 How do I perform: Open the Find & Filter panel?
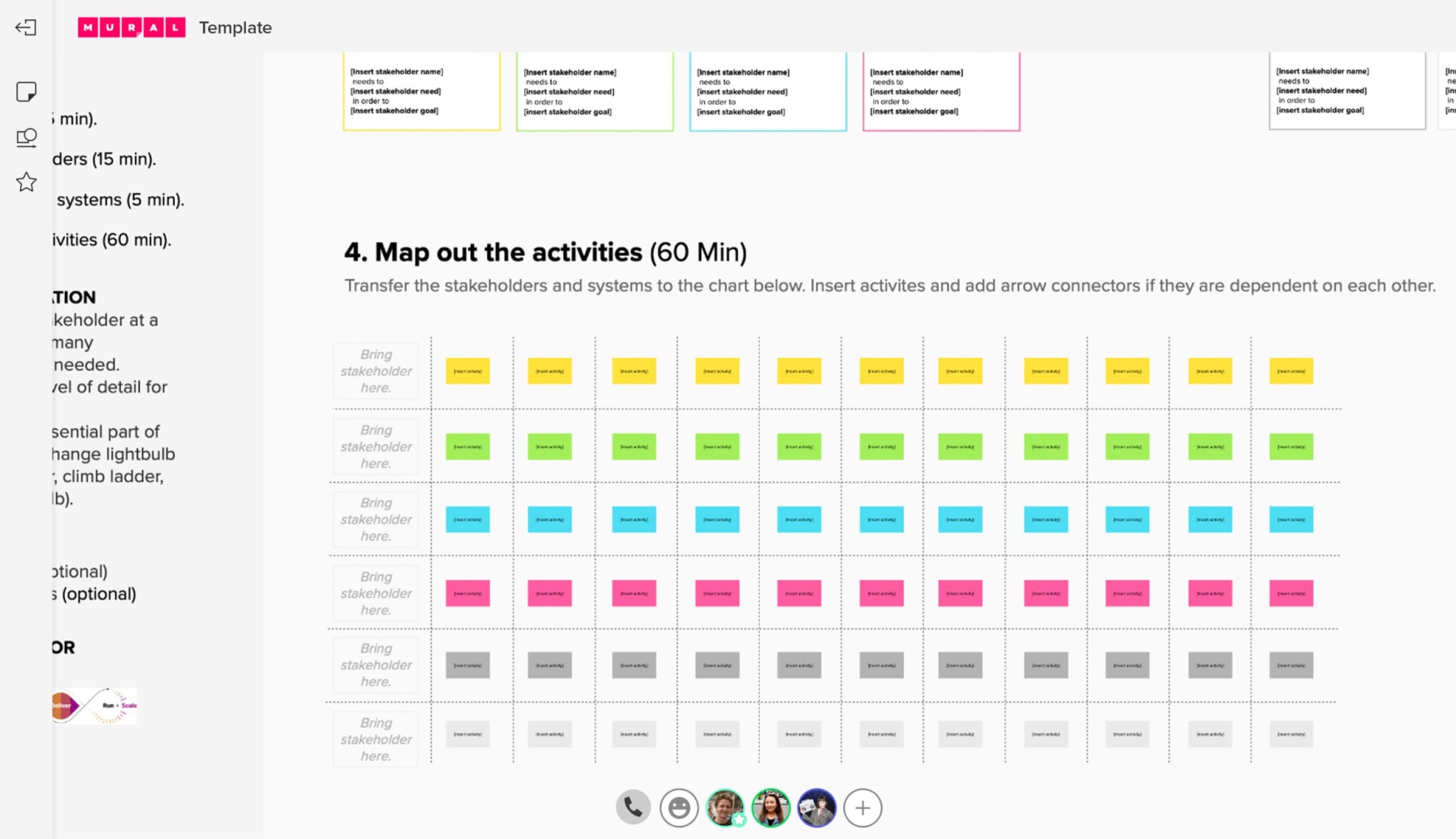coord(26,137)
